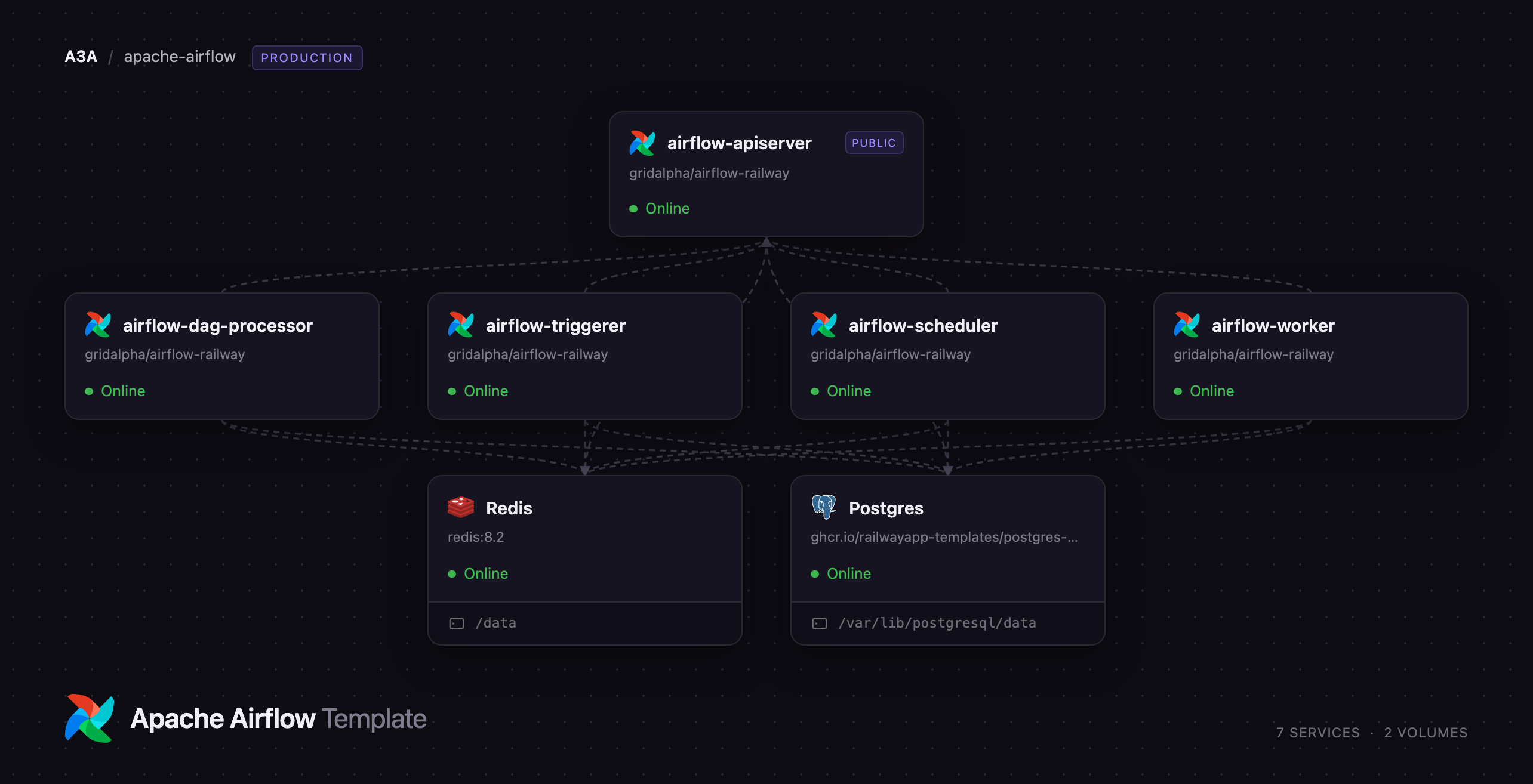
Task: Click the airflow-triggerer Online status text
Action: 486,391
